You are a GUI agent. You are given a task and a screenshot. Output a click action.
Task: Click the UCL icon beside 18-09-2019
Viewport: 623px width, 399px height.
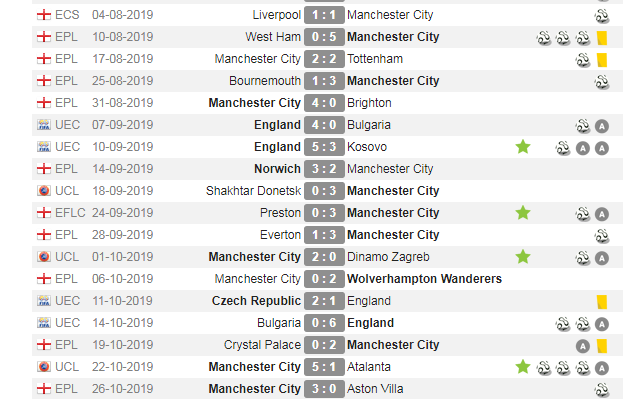coord(44,191)
